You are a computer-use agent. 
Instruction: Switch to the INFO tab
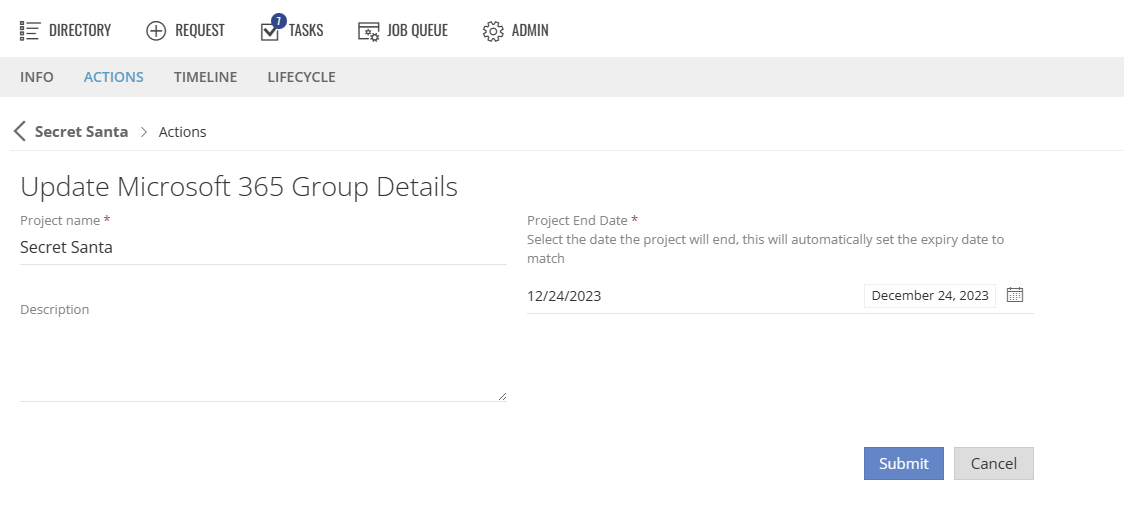[x=37, y=77]
